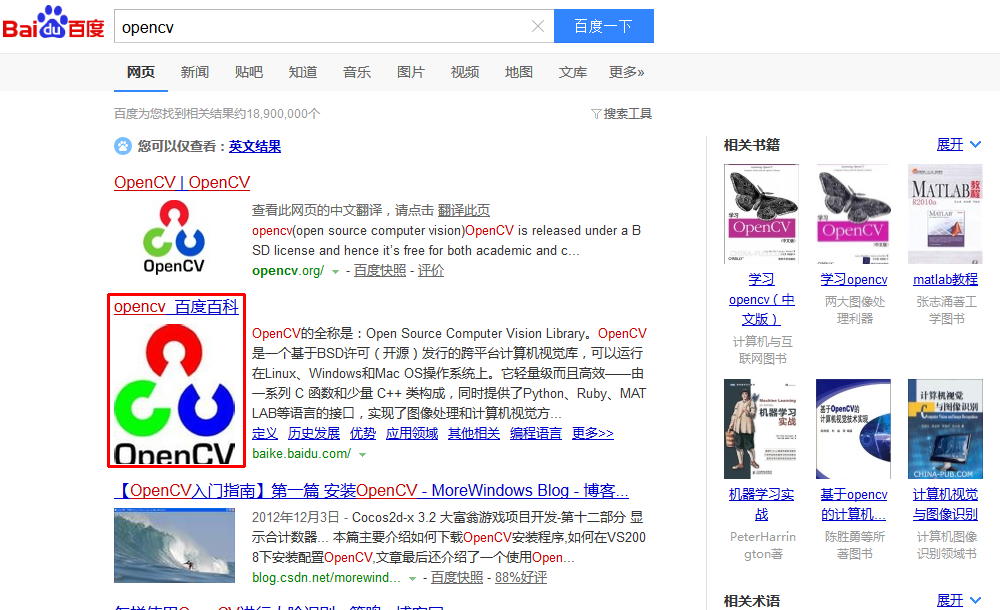Expand the dropdown arrow after blog.csdn.net/morewind...
Viewport: 1000px width, 610px height.
pos(413,579)
